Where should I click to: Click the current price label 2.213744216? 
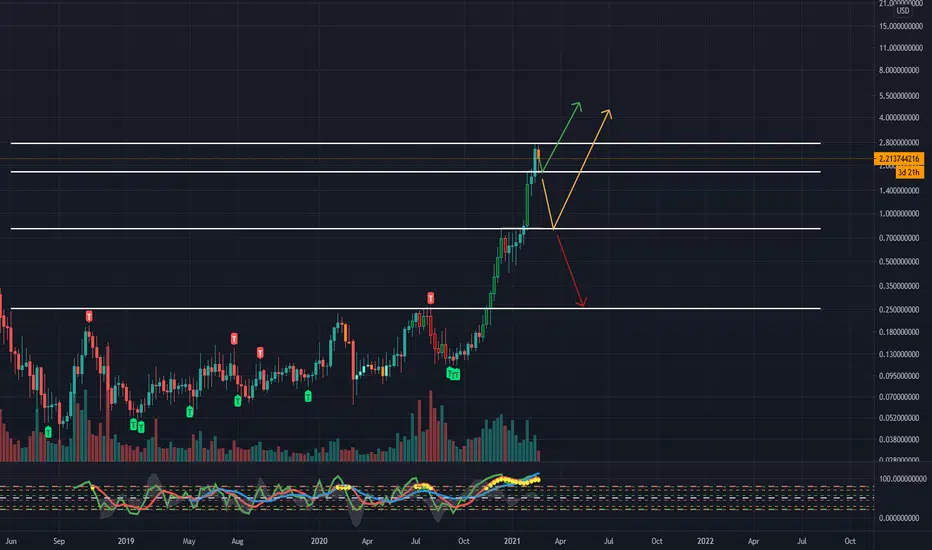point(899,159)
